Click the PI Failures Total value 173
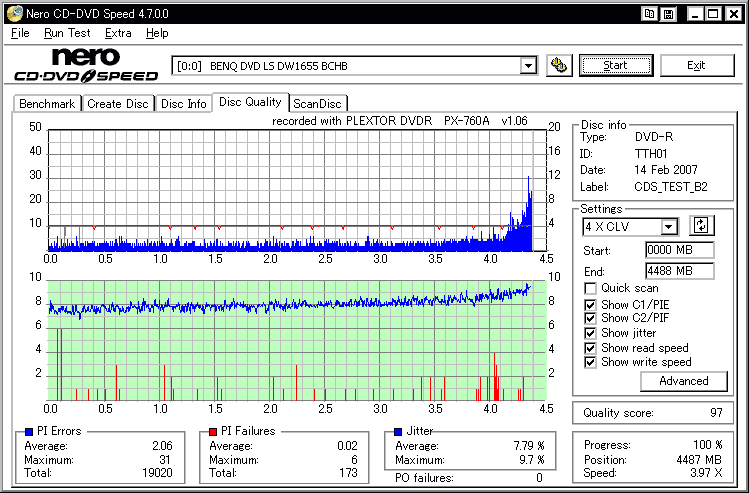 point(348,473)
